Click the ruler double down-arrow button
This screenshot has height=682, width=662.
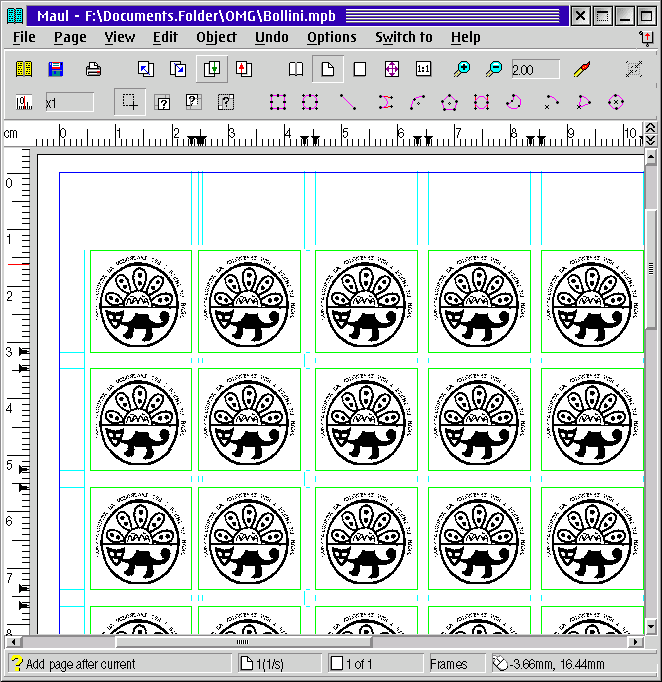pyautogui.click(x=650, y=140)
